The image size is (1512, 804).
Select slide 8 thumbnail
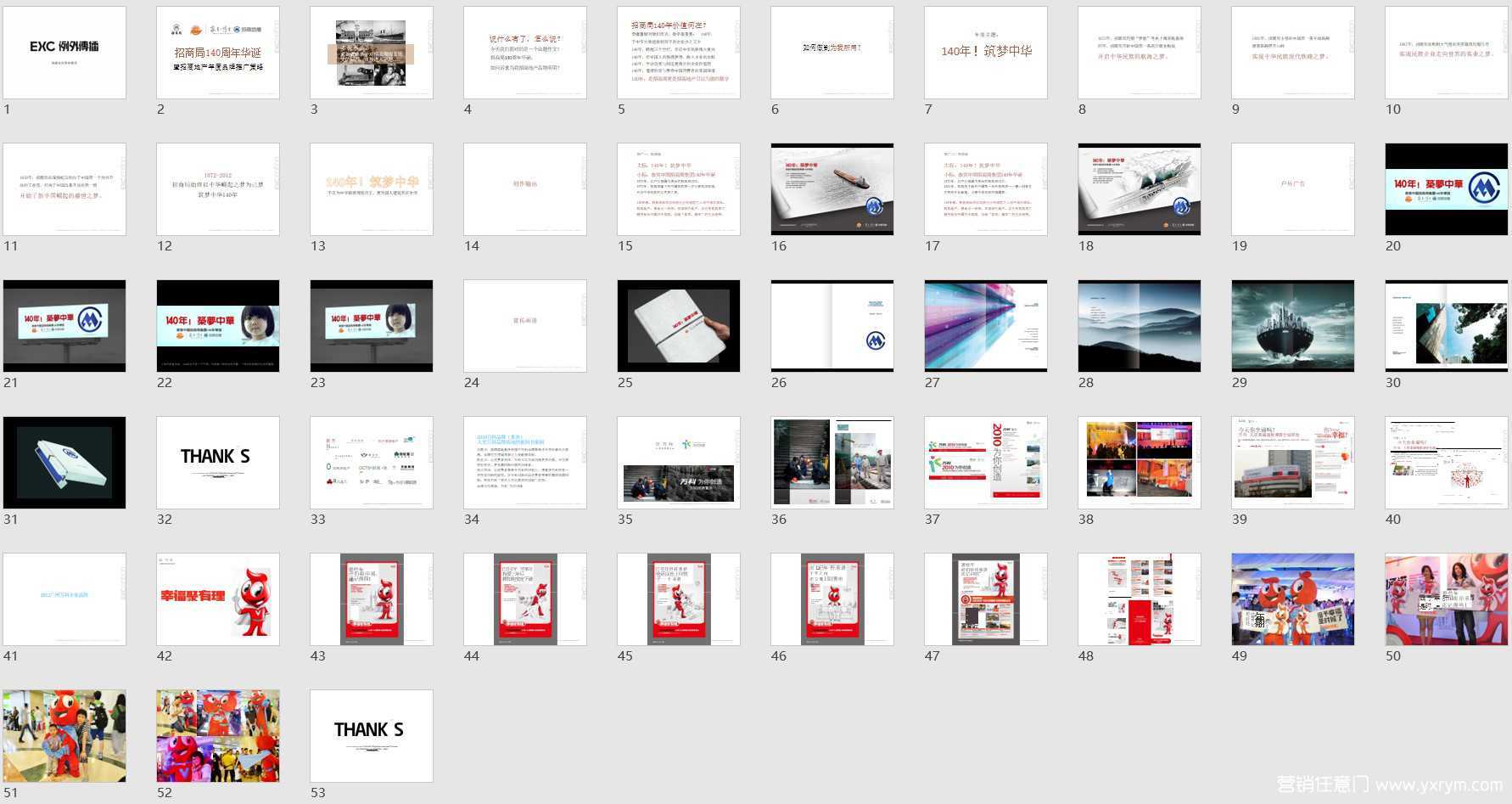click(1140, 53)
